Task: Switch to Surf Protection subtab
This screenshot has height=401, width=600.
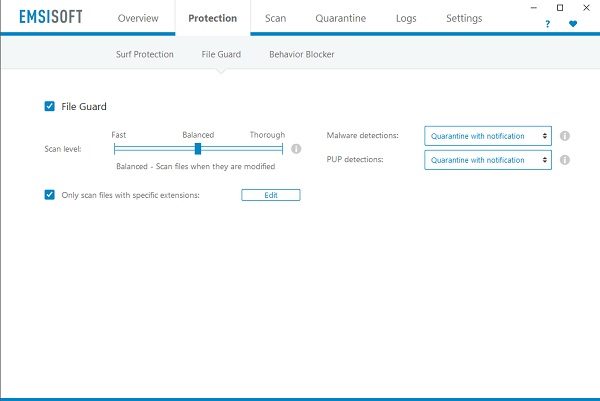Action: (145, 54)
